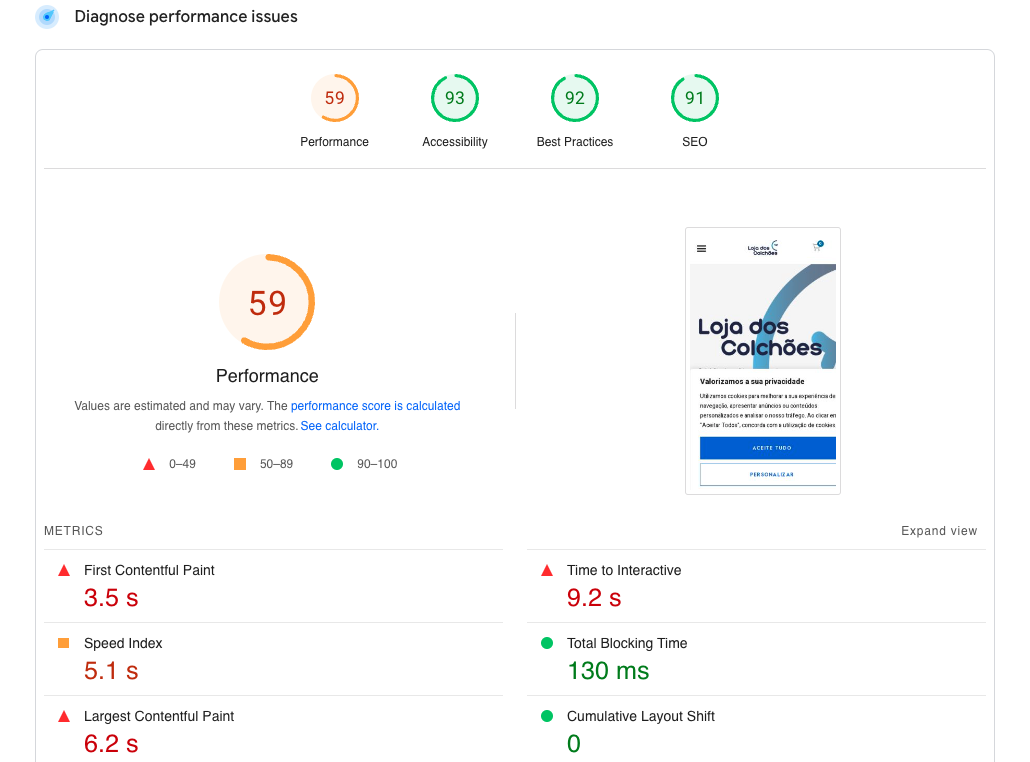Click the red triangle beside First Contentful Paint
Image resolution: width=1030 pixels, height=762 pixels.
coord(64,570)
